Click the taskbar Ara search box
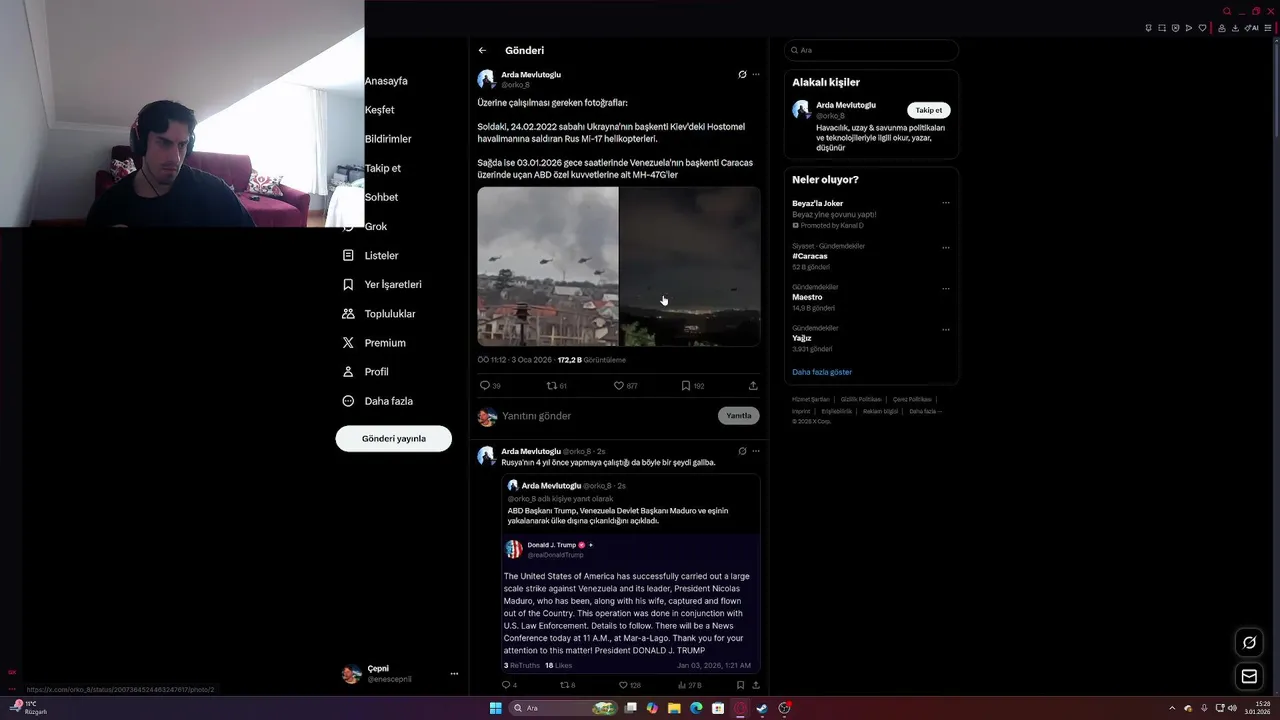The height and width of the screenshot is (720, 1280). (563, 708)
